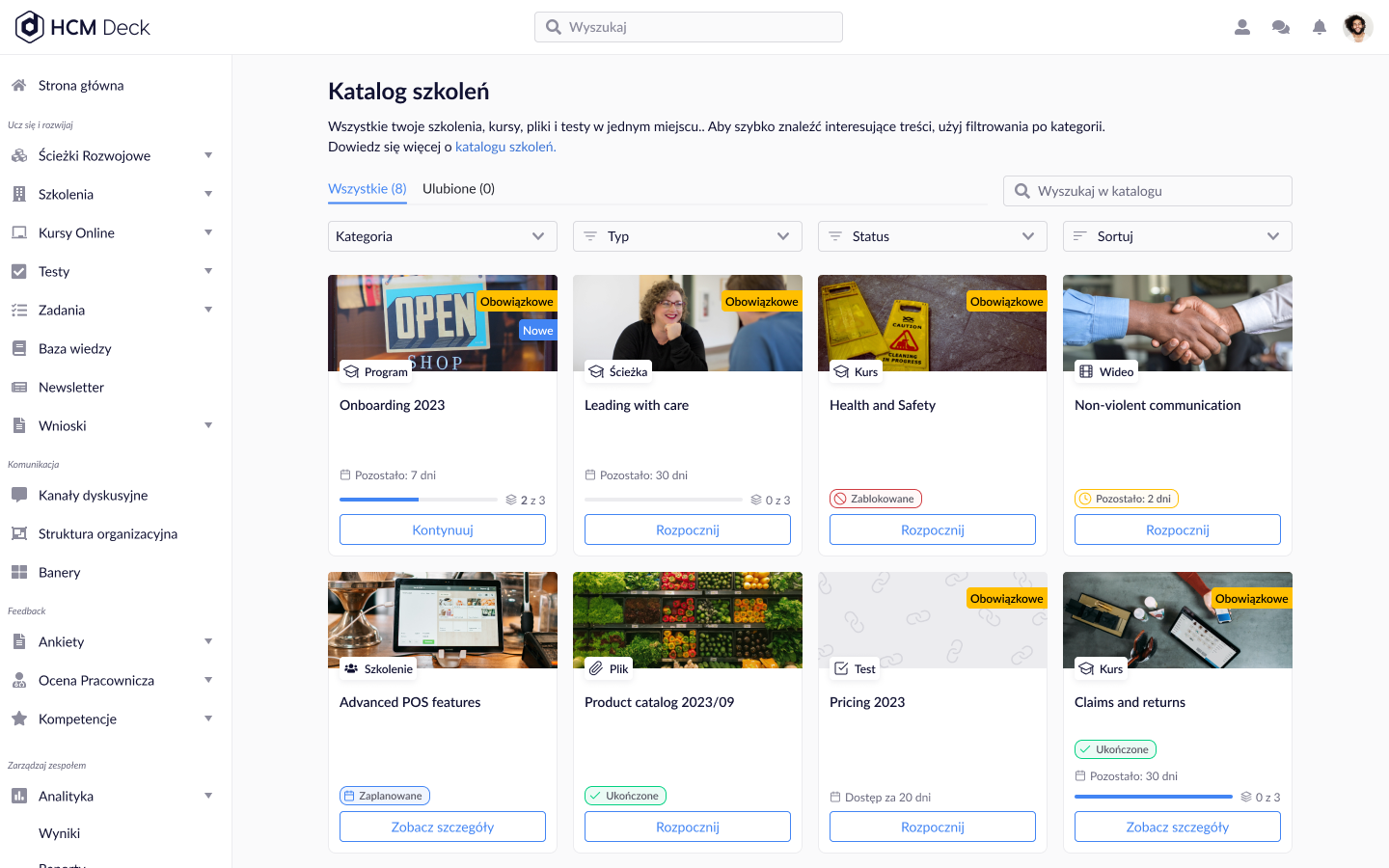
Task: Click Rozpocznij on Leading with care
Action: point(688,529)
